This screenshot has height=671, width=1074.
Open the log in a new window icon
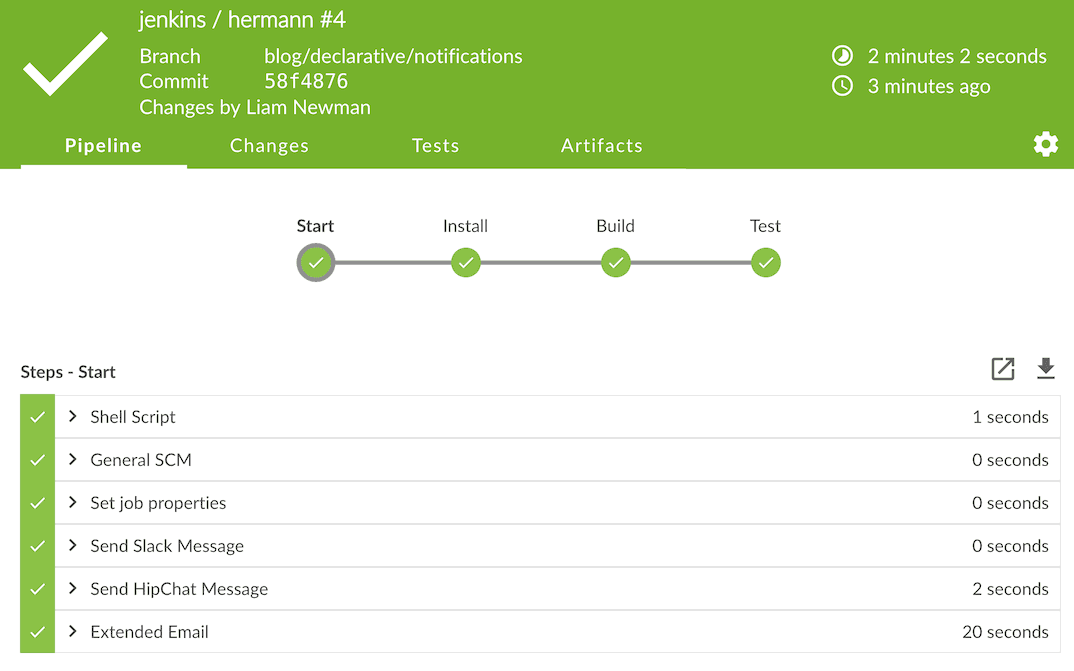[x=1003, y=369]
